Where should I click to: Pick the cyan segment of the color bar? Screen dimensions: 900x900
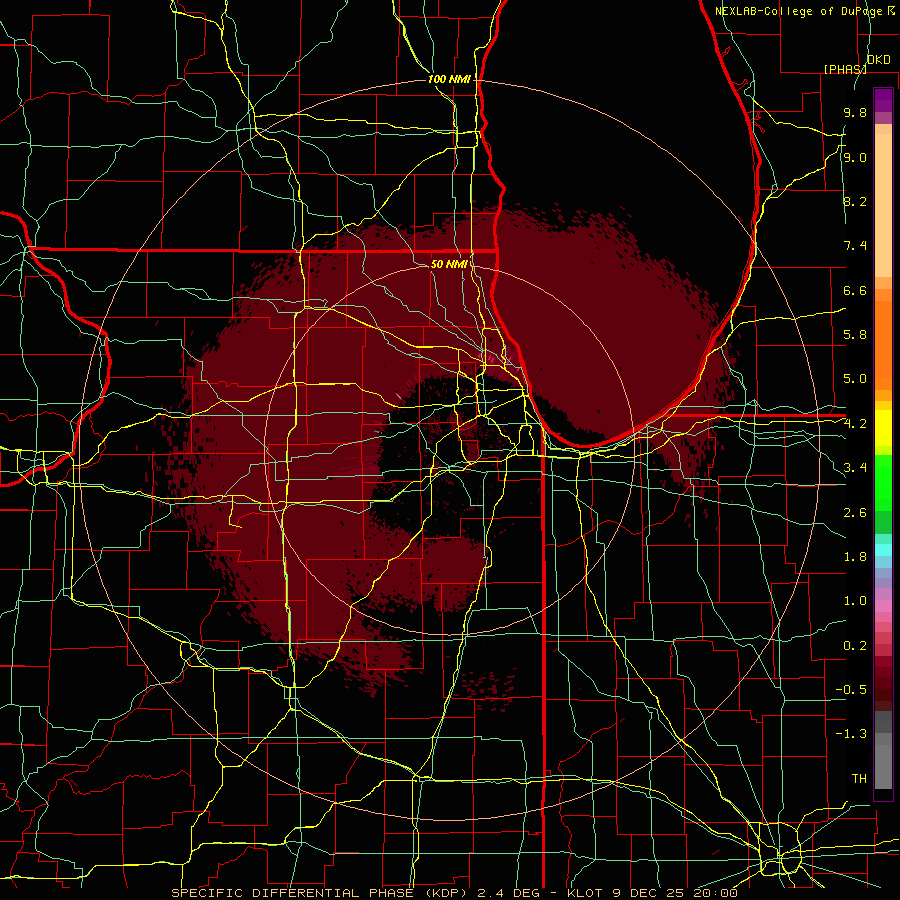pyautogui.click(x=883, y=549)
